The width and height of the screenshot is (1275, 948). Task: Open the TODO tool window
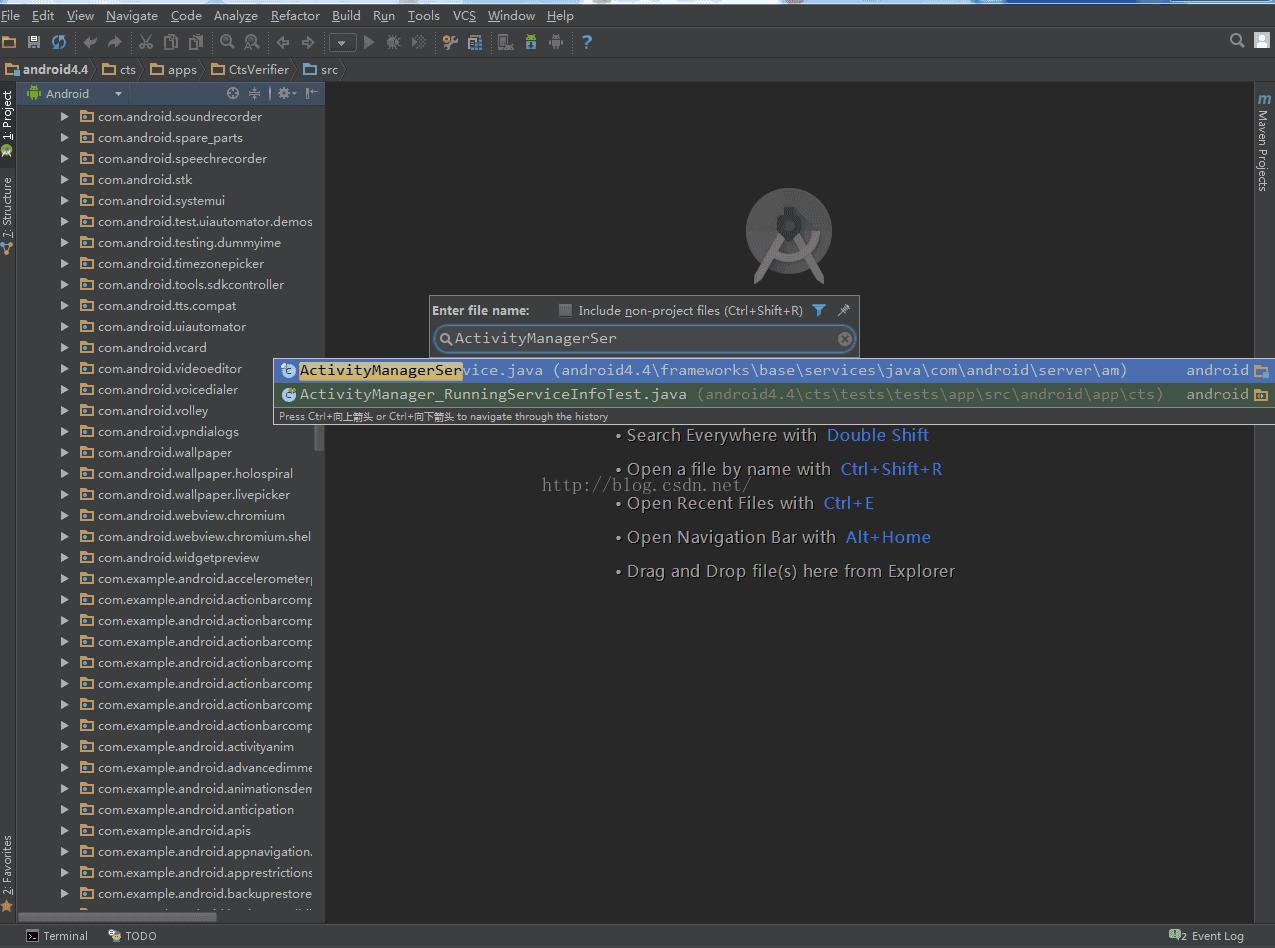(x=133, y=936)
